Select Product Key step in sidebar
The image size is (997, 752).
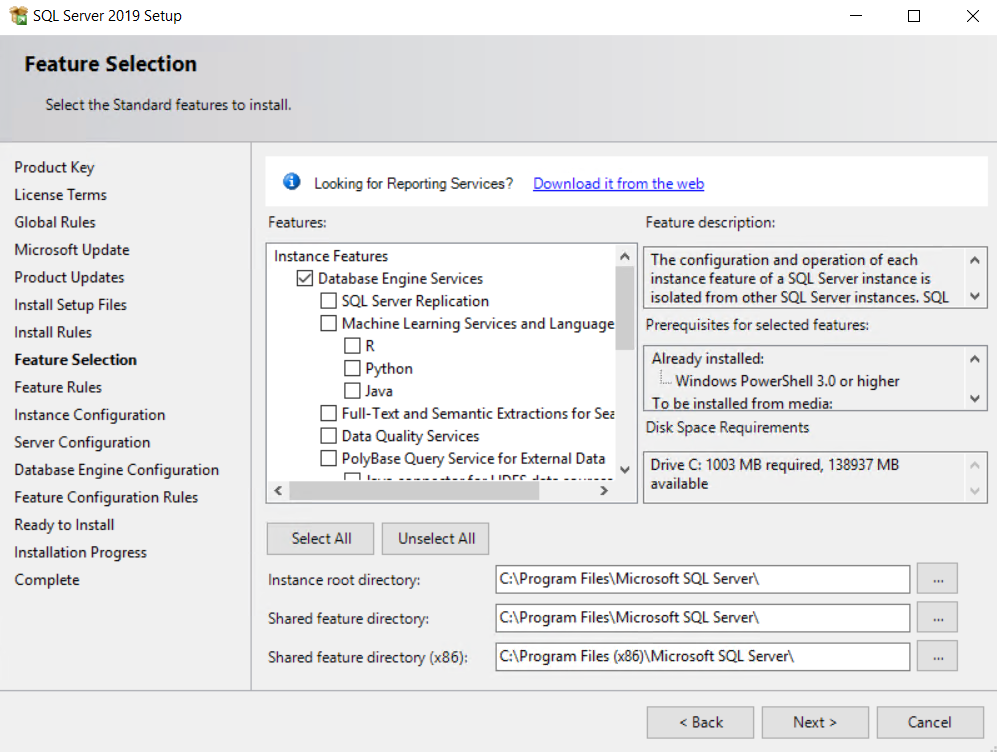point(54,167)
